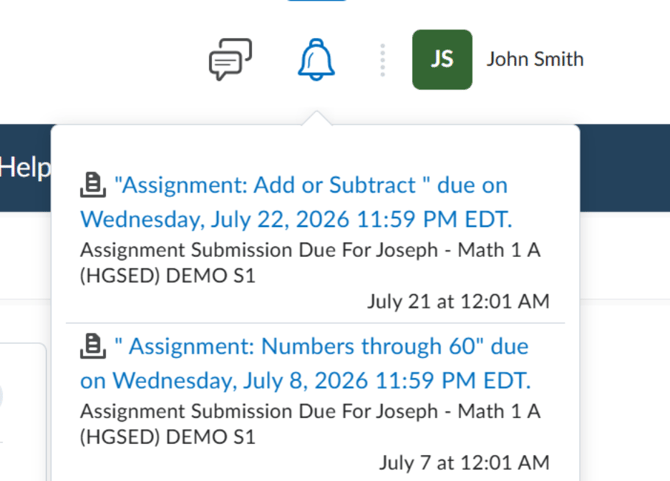
Task: Click the blue indicator bar at top
Action: point(316,0)
